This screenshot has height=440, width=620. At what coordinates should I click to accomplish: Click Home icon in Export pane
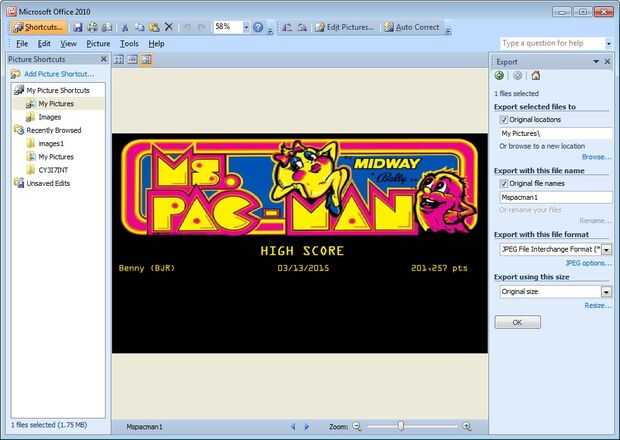pyautogui.click(x=536, y=75)
